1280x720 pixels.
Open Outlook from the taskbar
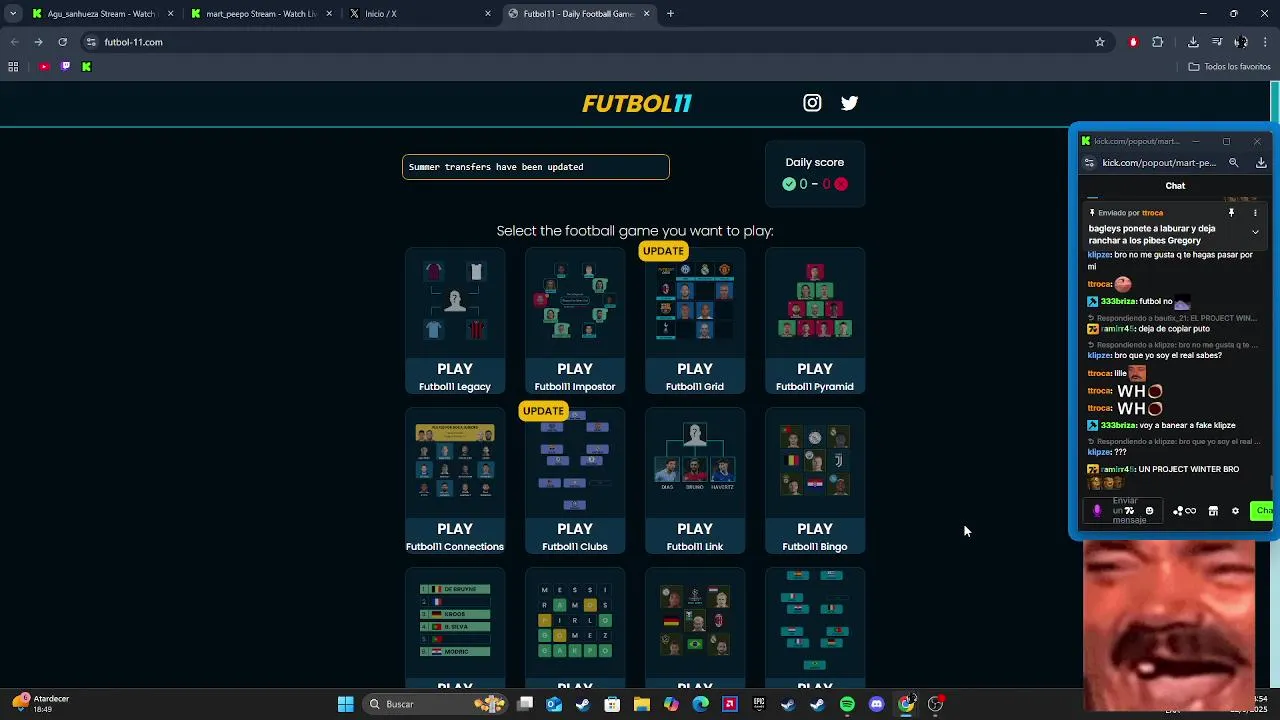click(x=554, y=704)
